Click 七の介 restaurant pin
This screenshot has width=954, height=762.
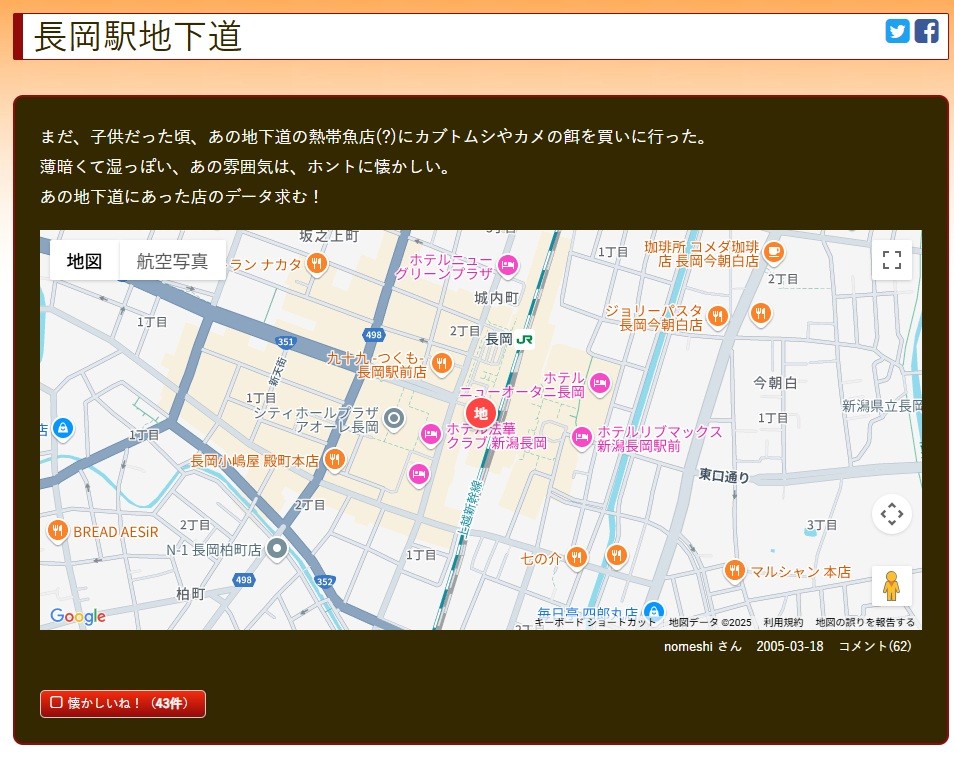pos(576,557)
